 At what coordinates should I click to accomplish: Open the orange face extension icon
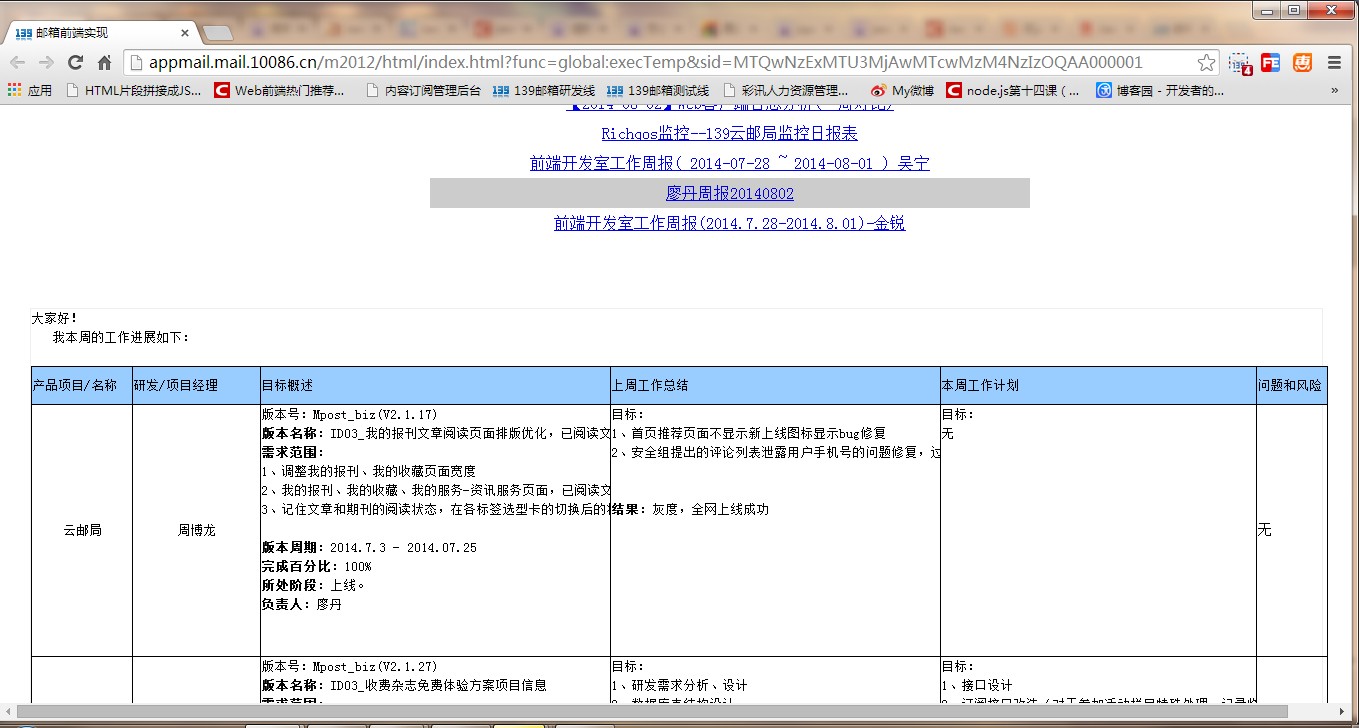(1302, 62)
